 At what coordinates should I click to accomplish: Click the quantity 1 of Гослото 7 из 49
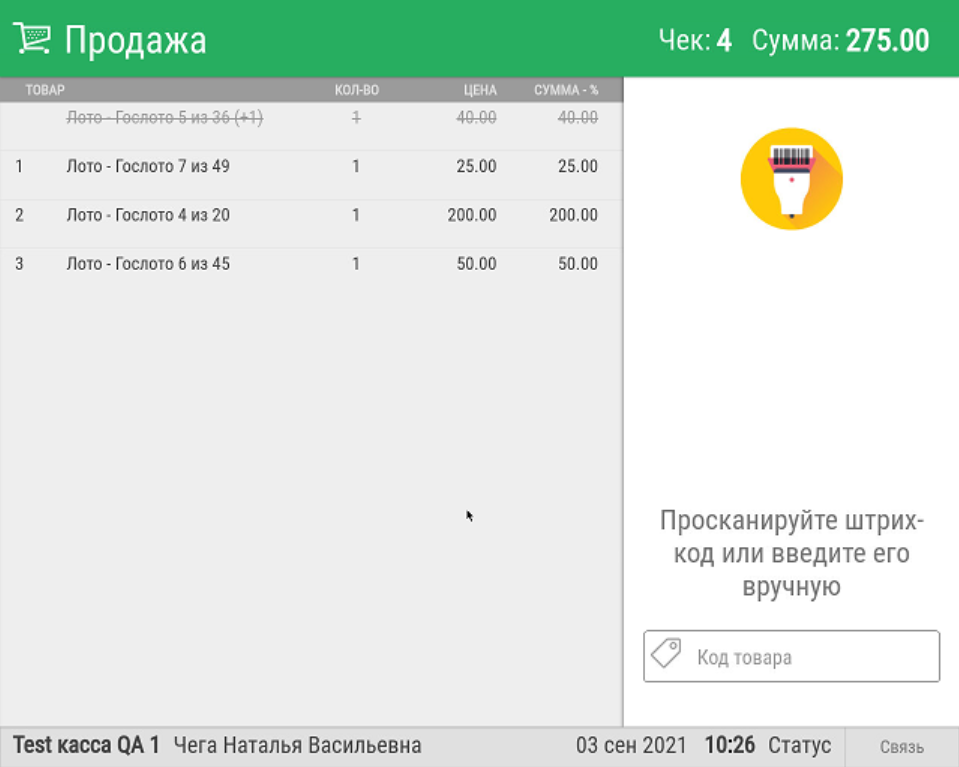point(356,166)
